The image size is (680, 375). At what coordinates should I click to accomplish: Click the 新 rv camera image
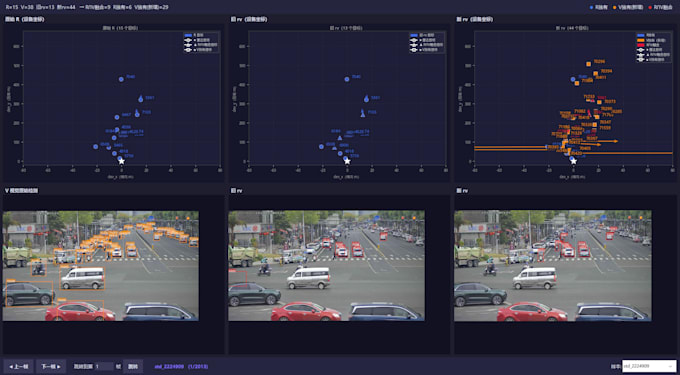[x=552, y=266]
